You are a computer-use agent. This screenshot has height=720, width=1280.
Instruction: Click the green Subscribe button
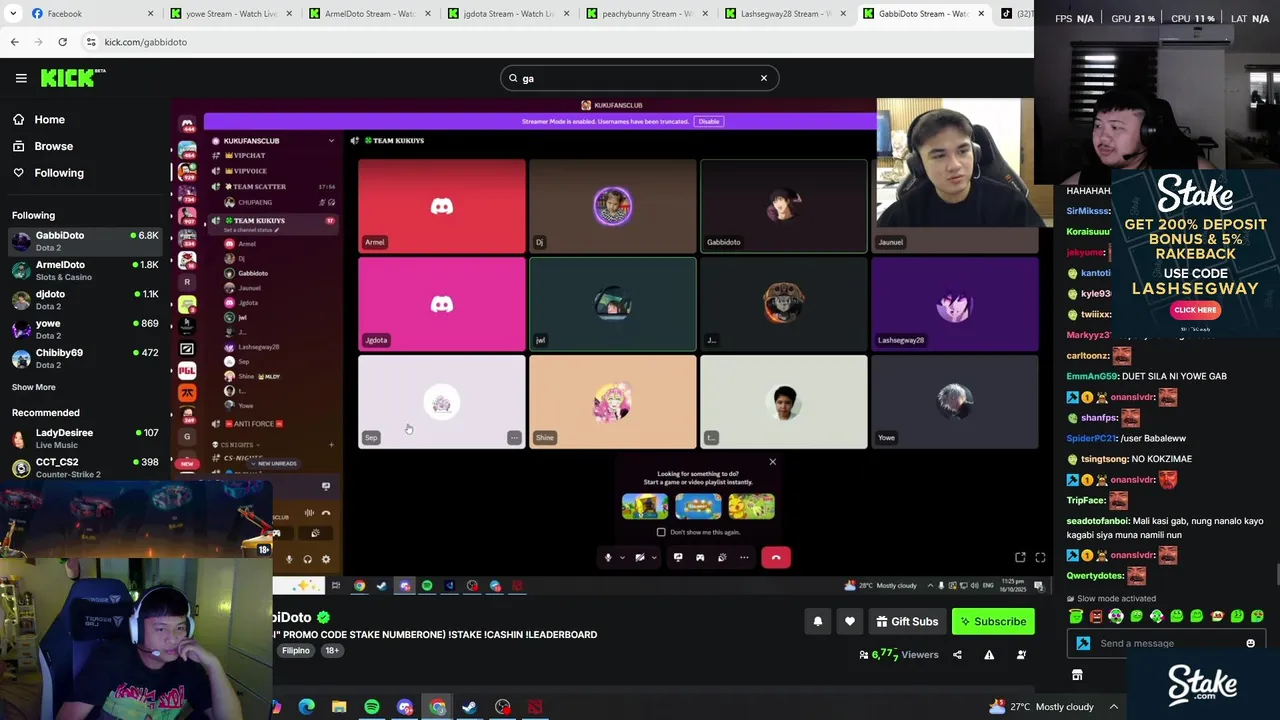pos(993,621)
